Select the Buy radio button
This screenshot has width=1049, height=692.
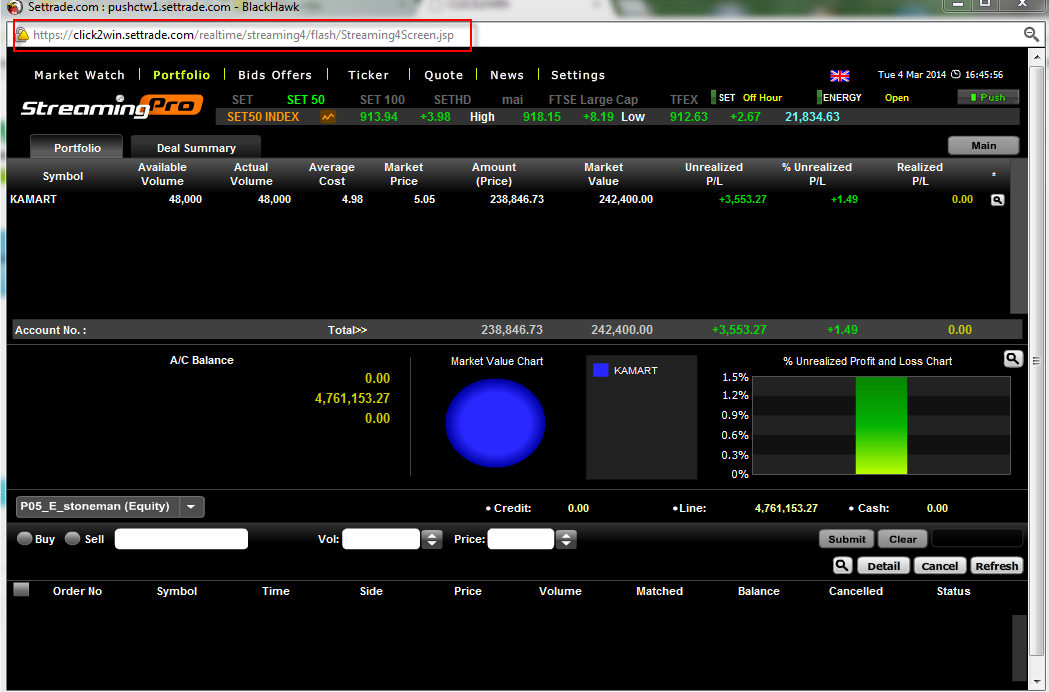[x=24, y=539]
